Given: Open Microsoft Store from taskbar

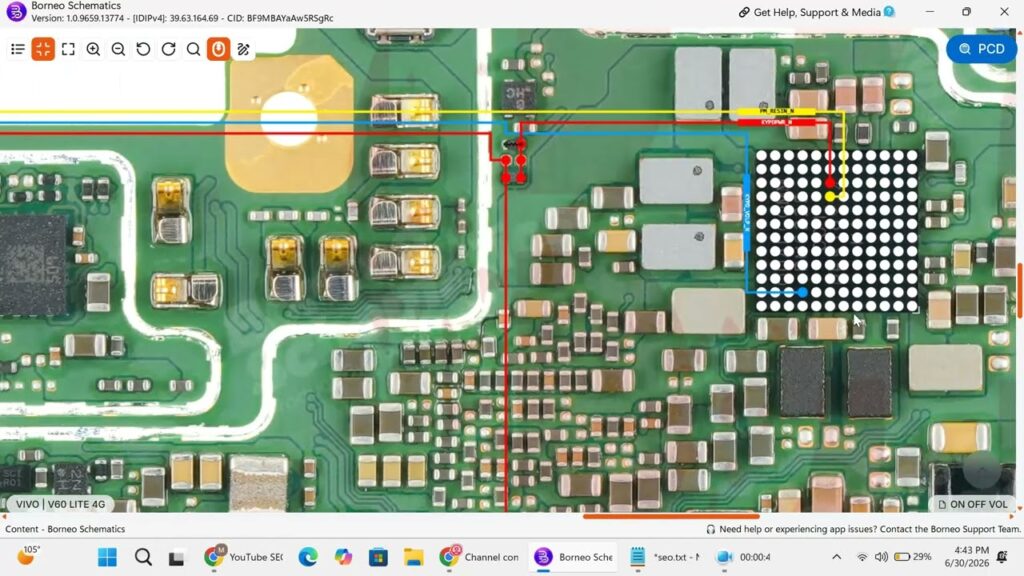Looking at the screenshot, I should pyautogui.click(x=378, y=557).
